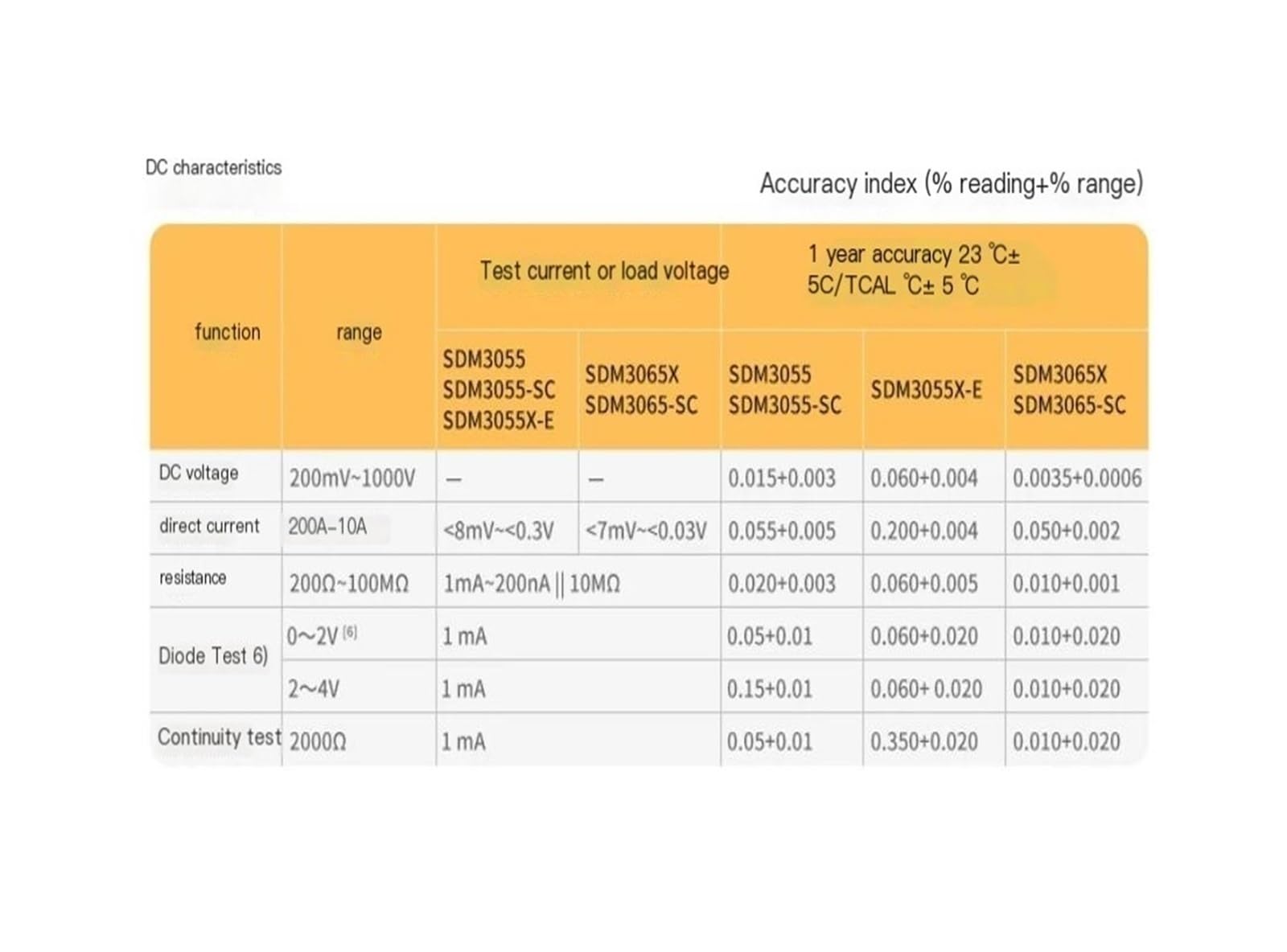The height and width of the screenshot is (952, 1287).
Task: Select the "2~4V" diode range cell
Action: [x=314, y=689]
